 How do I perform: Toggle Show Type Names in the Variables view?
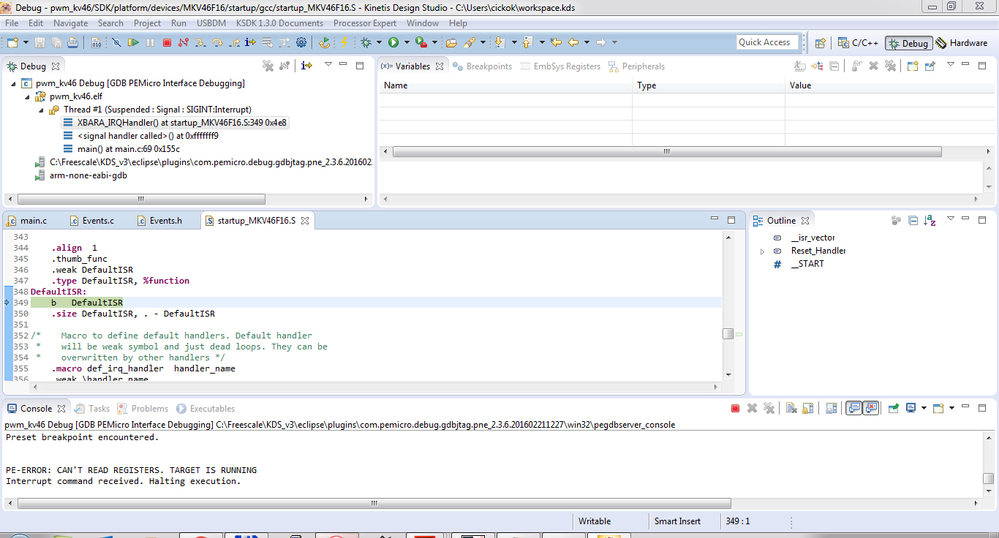(800, 66)
